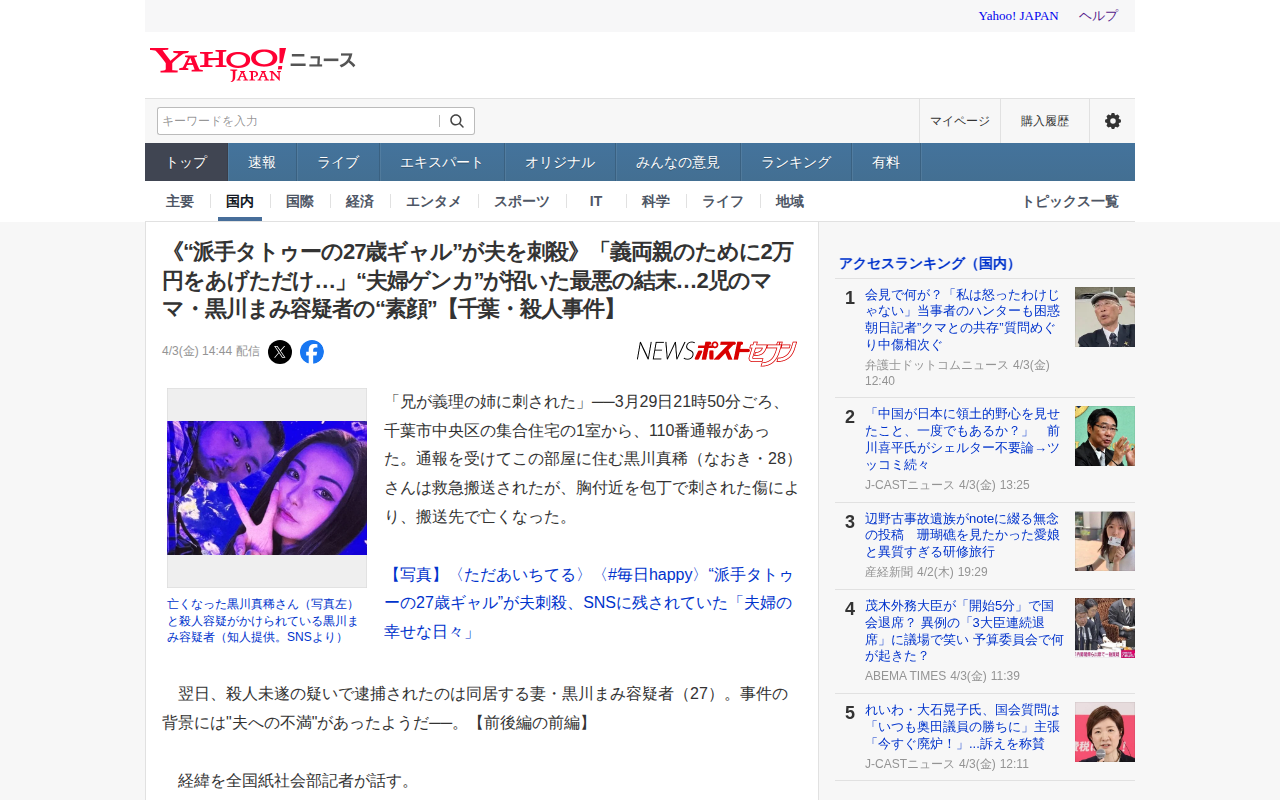Viewport: 1280px width, 800px height.
Task: Click thumbnail for ranking 3 article
Action: [x=1105, y=541]
